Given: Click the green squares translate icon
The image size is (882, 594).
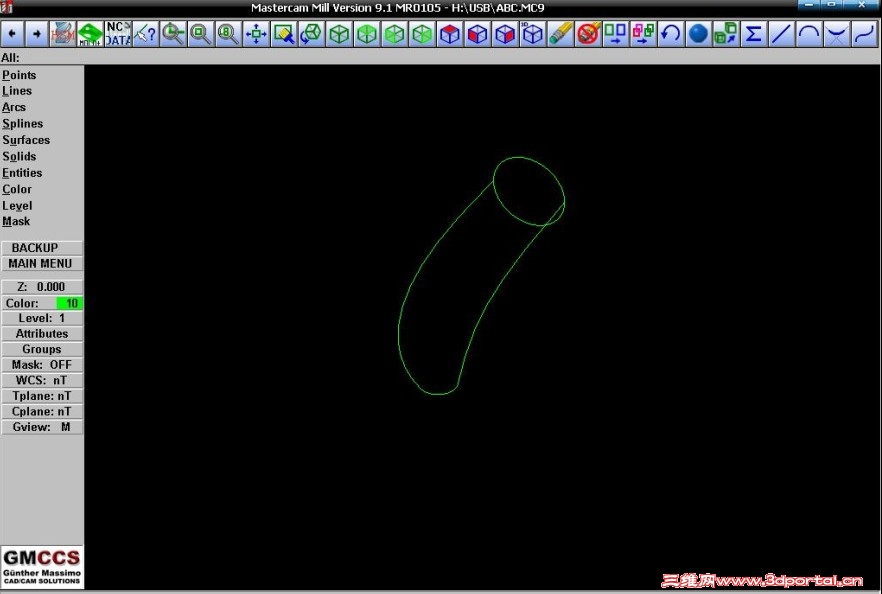Looking at the screenshot, I should coord(615,34).
